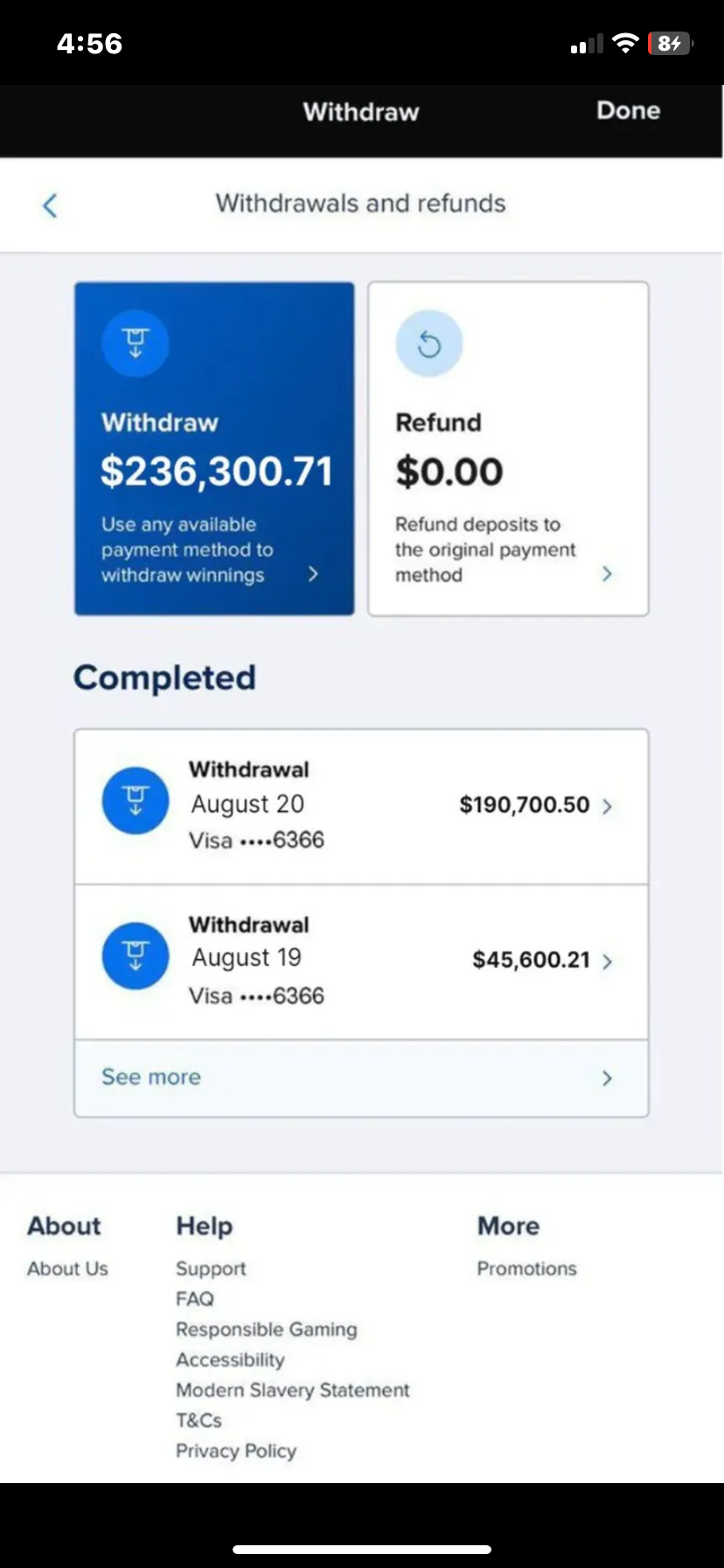Tap the August 20 withdrawal icon
The width and height of the screenshot is (724, 1568).
click(x=136, y=801)
